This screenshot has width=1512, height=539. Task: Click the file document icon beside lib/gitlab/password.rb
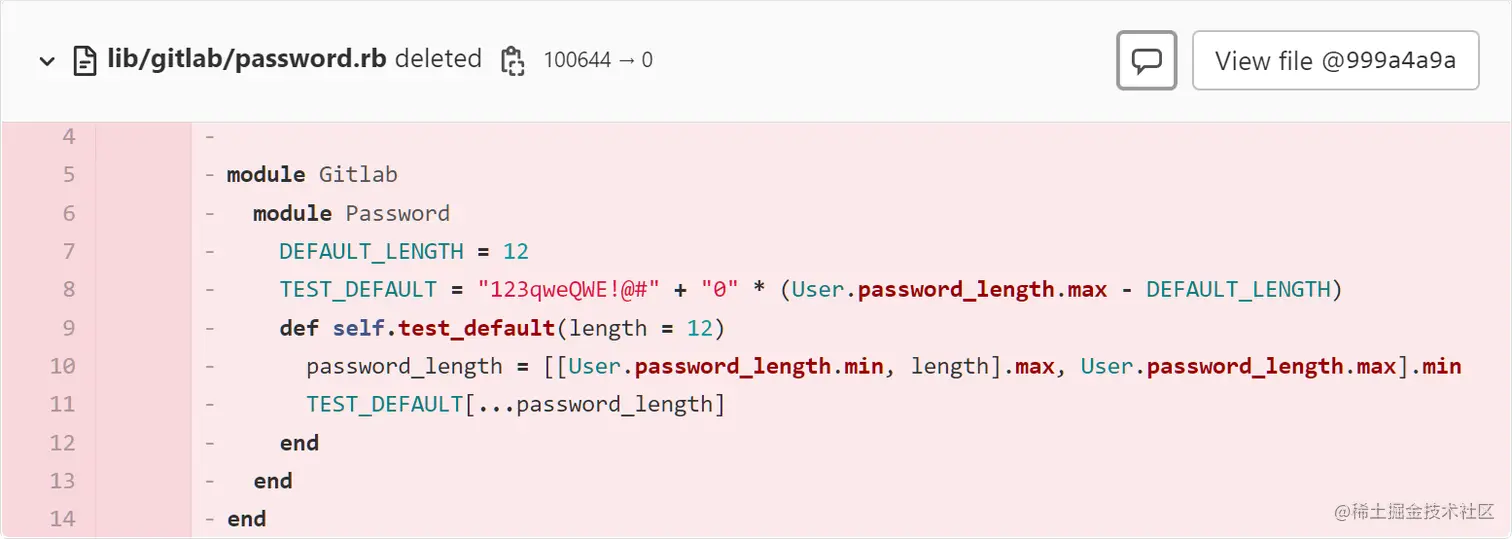[85, 60]
